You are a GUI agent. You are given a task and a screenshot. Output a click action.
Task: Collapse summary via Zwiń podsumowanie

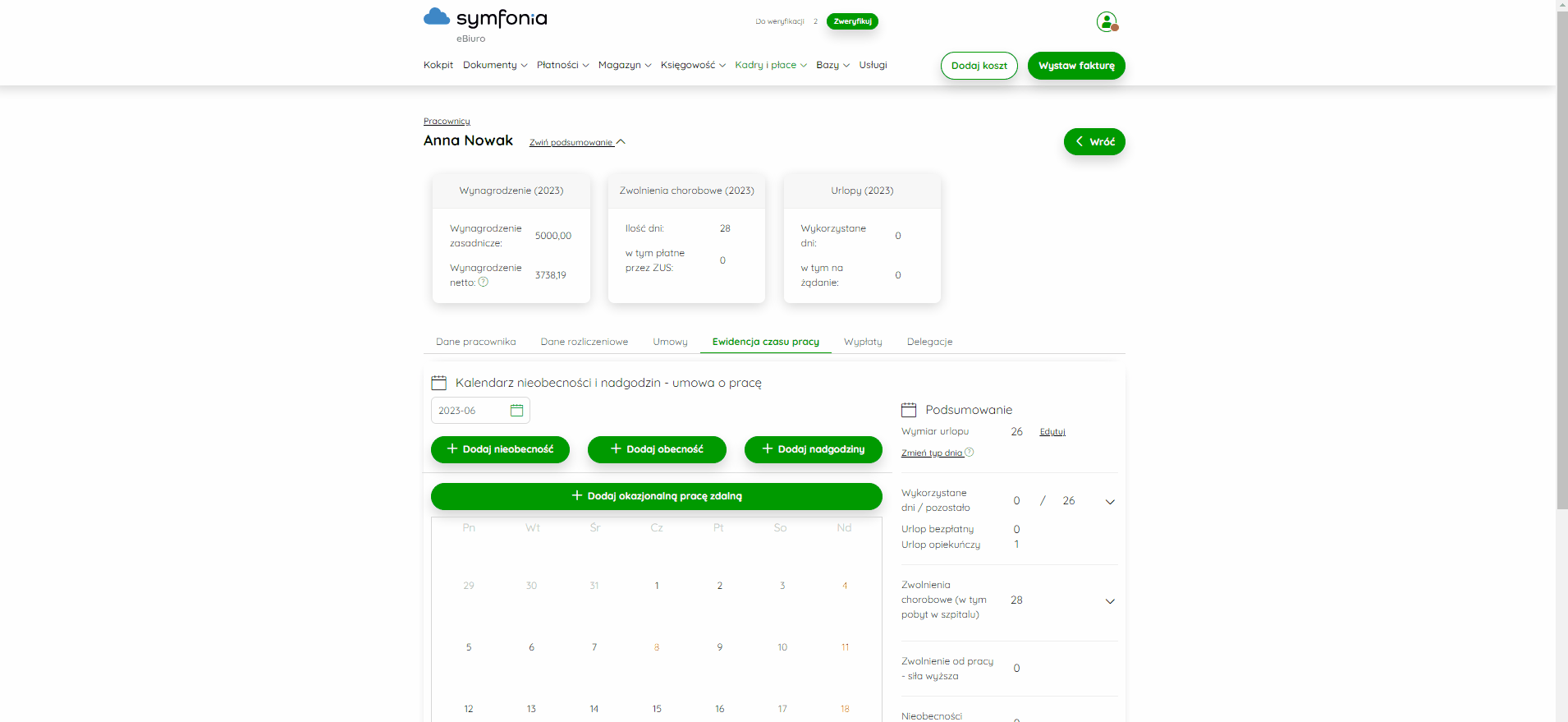[577, 142]
